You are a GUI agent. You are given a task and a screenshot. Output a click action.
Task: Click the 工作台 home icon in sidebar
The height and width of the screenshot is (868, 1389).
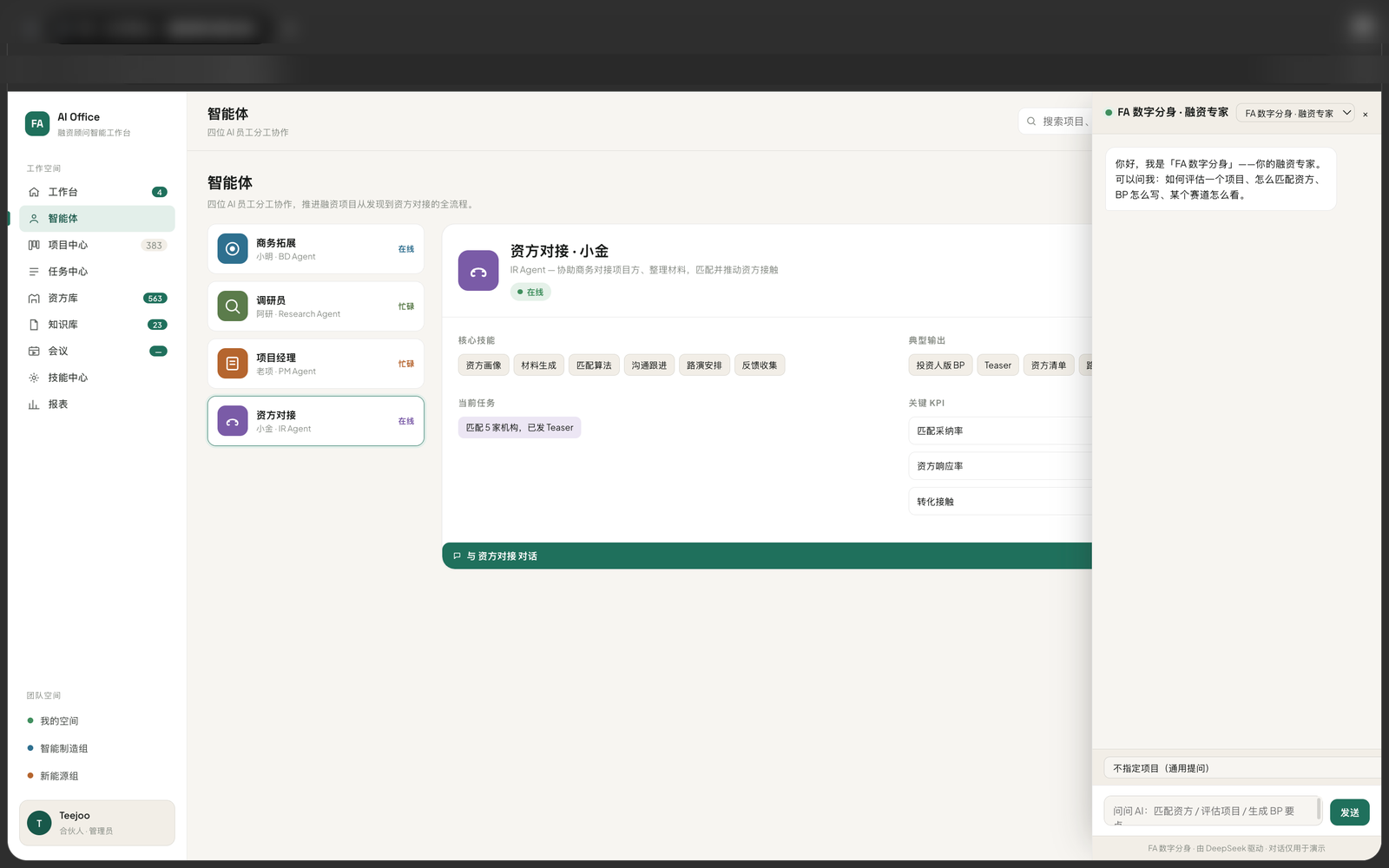34,192
